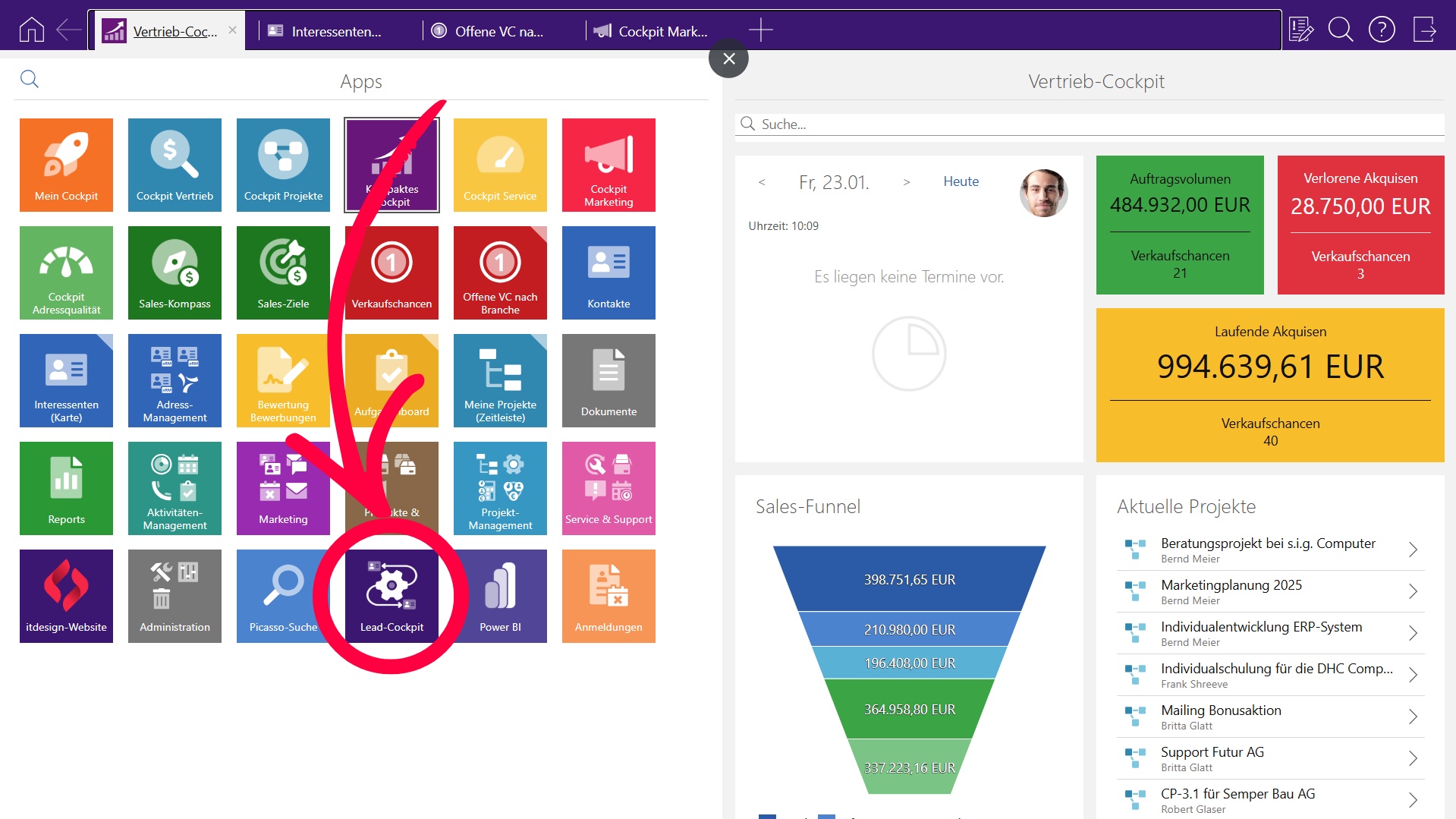Open the Dokumente app tile
Screen dimensions: 1456x819
609,380
